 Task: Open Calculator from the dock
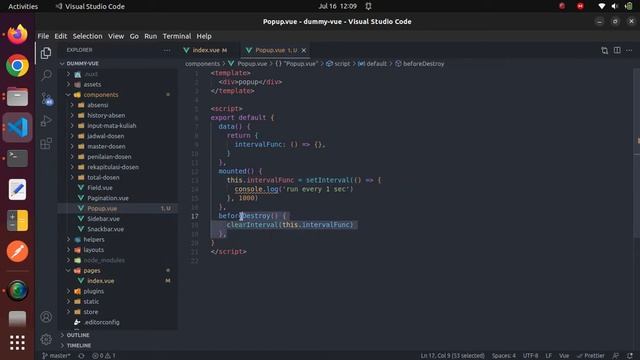pyautogui.click(x=17, y=220)
